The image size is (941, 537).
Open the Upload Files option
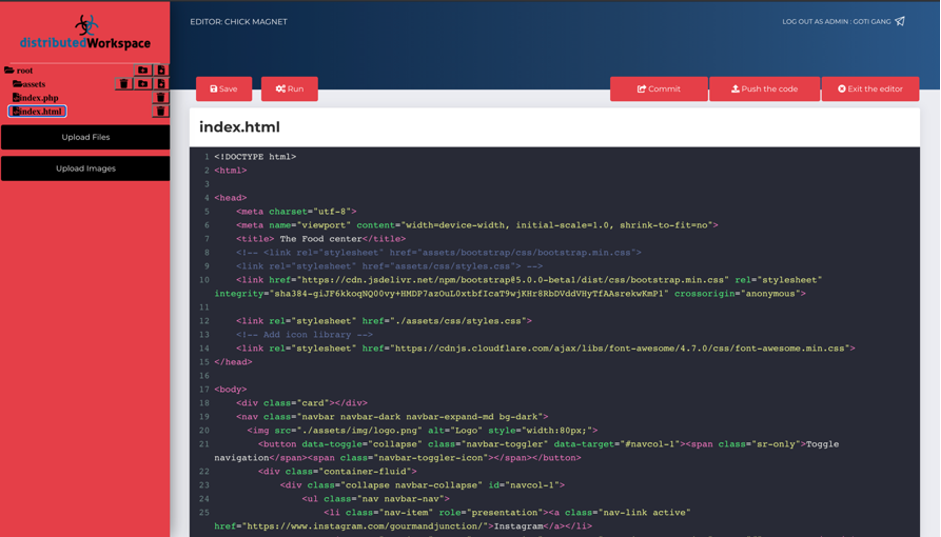pos(85,137)
